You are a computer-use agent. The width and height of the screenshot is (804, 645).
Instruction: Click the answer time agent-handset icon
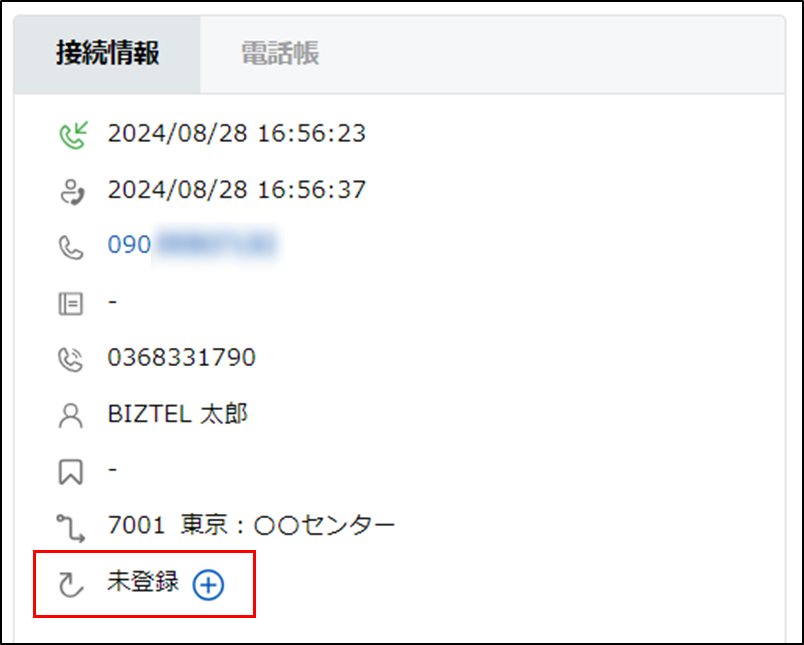point(70,190)
